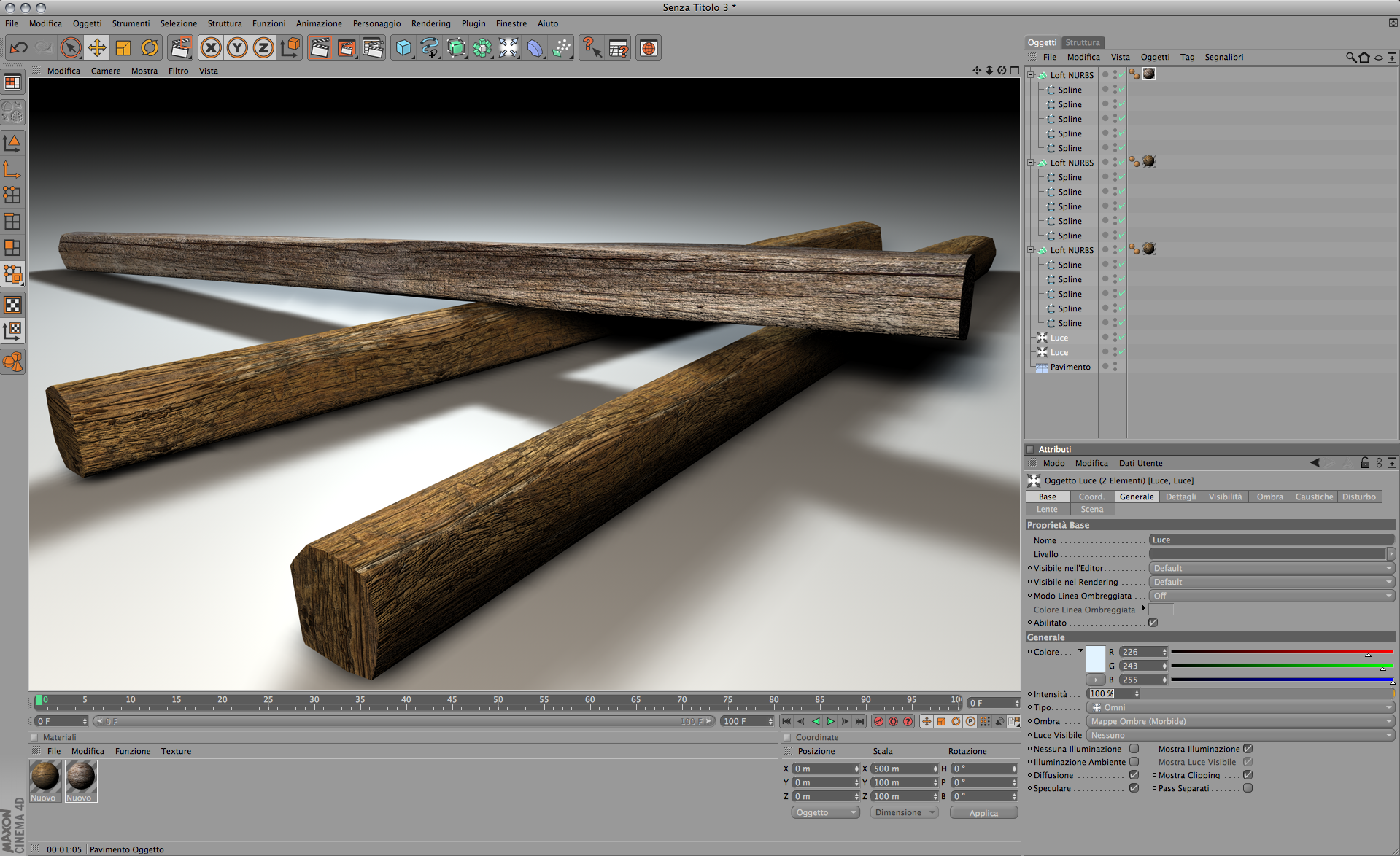Switch to the Struttura panel tab
1400x856 pixels.
[1082, 42]
